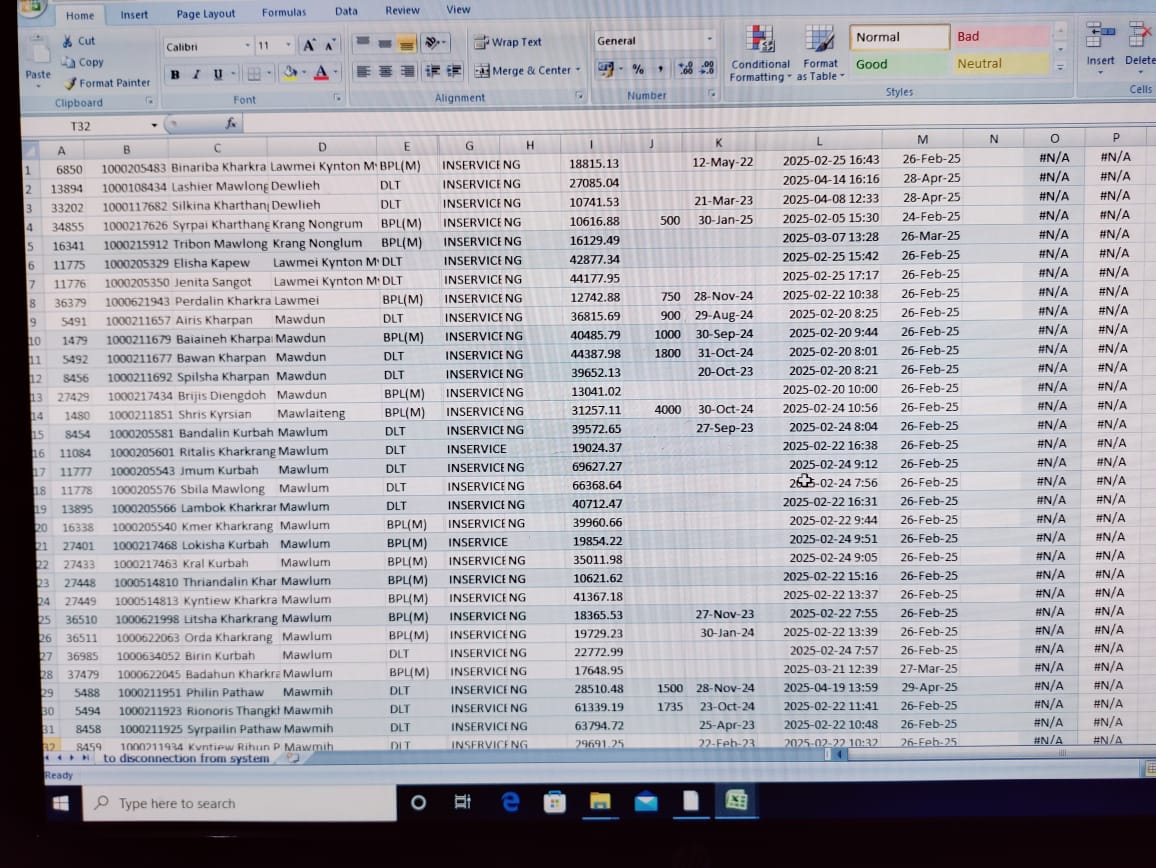This screenshot has height=868, width=1156.
Task: Click the Percent Style icon
Action: click(637, 69)
